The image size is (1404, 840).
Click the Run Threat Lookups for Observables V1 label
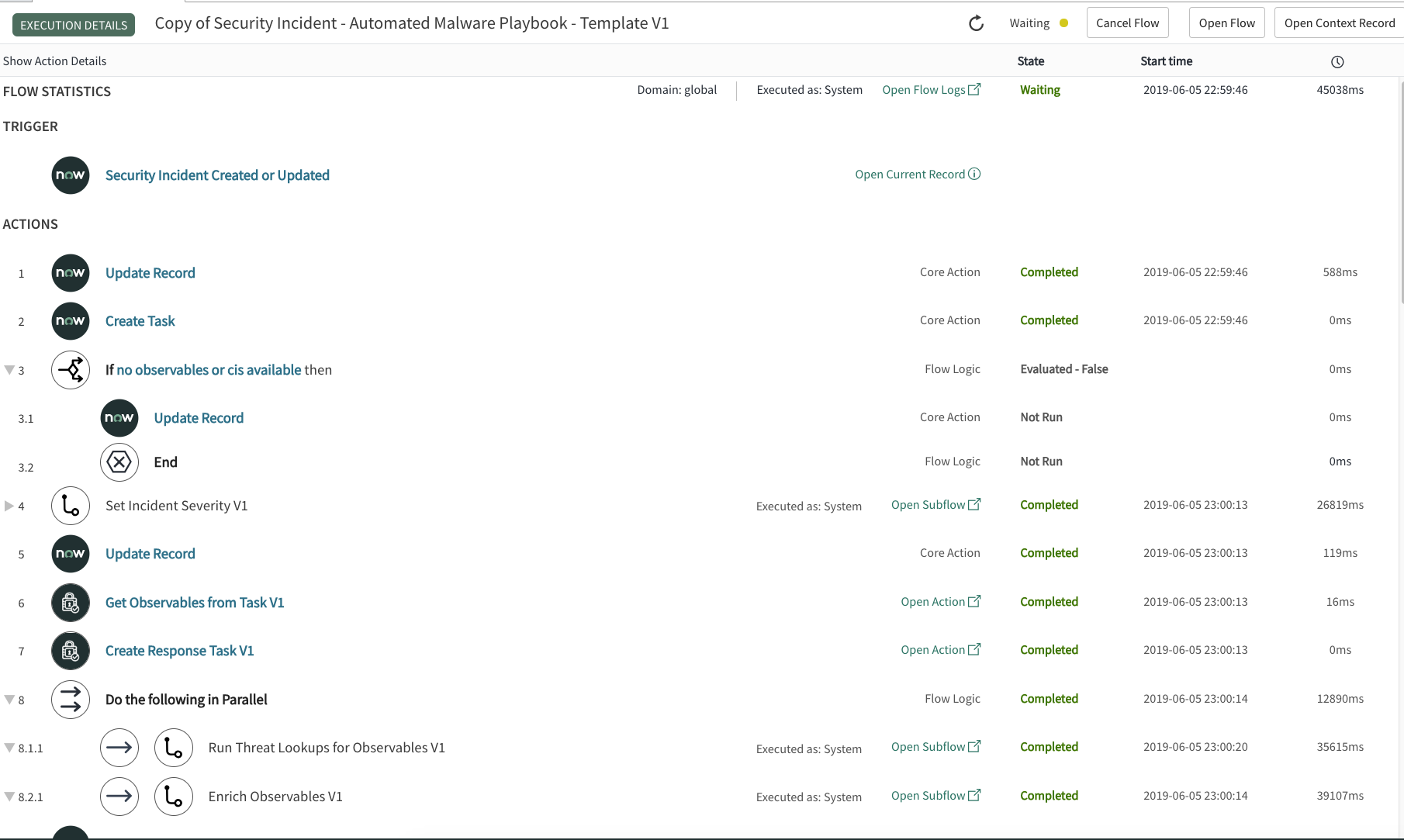click(x=327, y=748)
